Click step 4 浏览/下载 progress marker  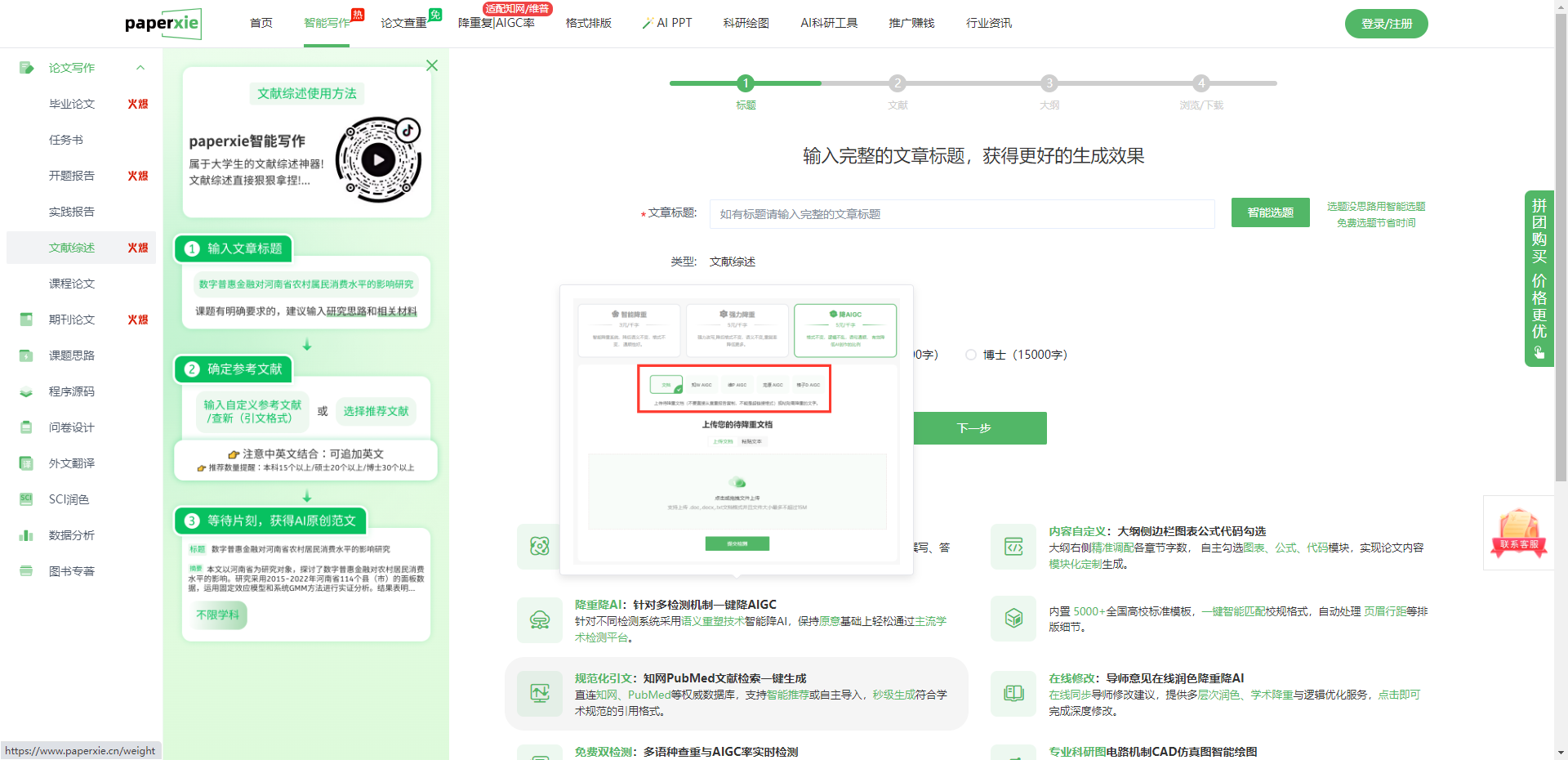1201,83
